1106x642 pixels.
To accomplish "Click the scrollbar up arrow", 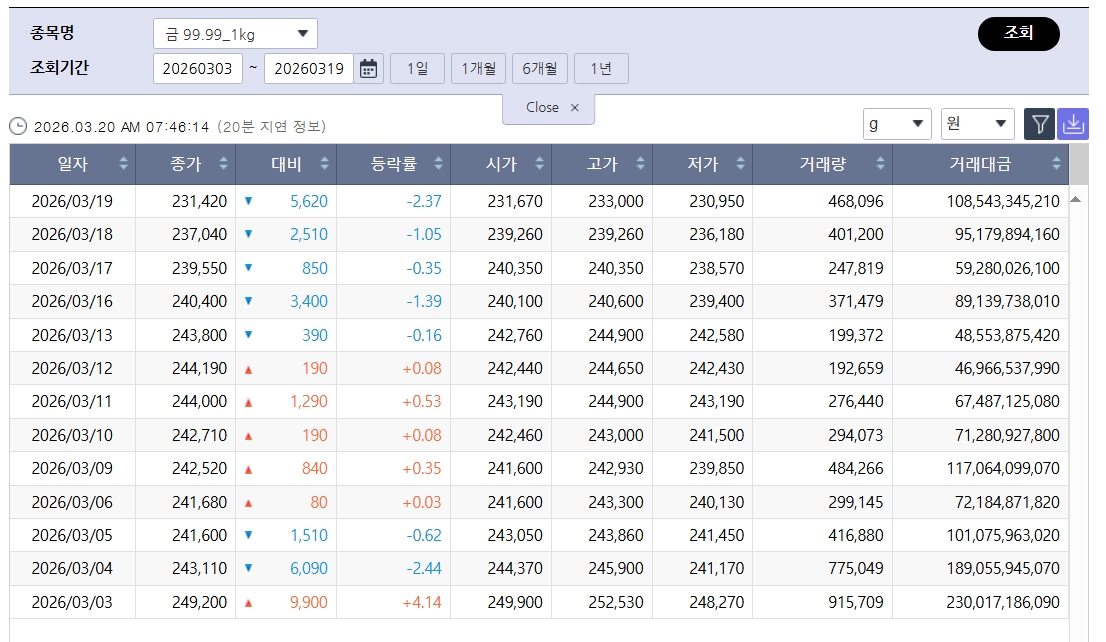I will point(1076,200).
